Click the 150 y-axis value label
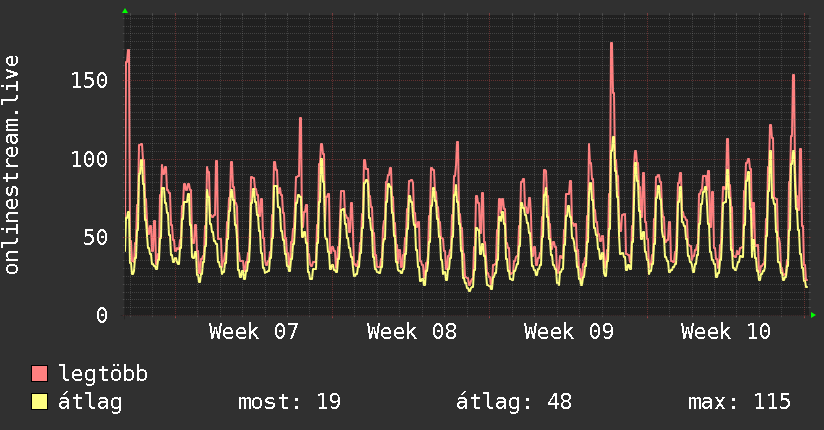This screenshot has width=824, height=430. pos(90,80)
